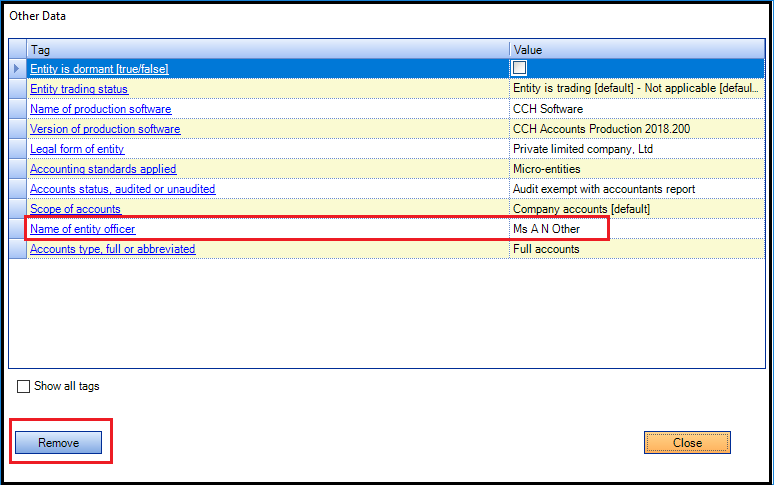Click the Version of production software link

pyautogui.click(x=105, y=129)
